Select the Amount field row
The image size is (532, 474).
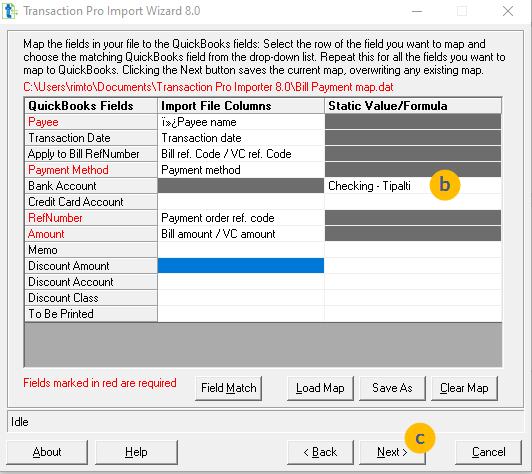(x=91, y=233)
